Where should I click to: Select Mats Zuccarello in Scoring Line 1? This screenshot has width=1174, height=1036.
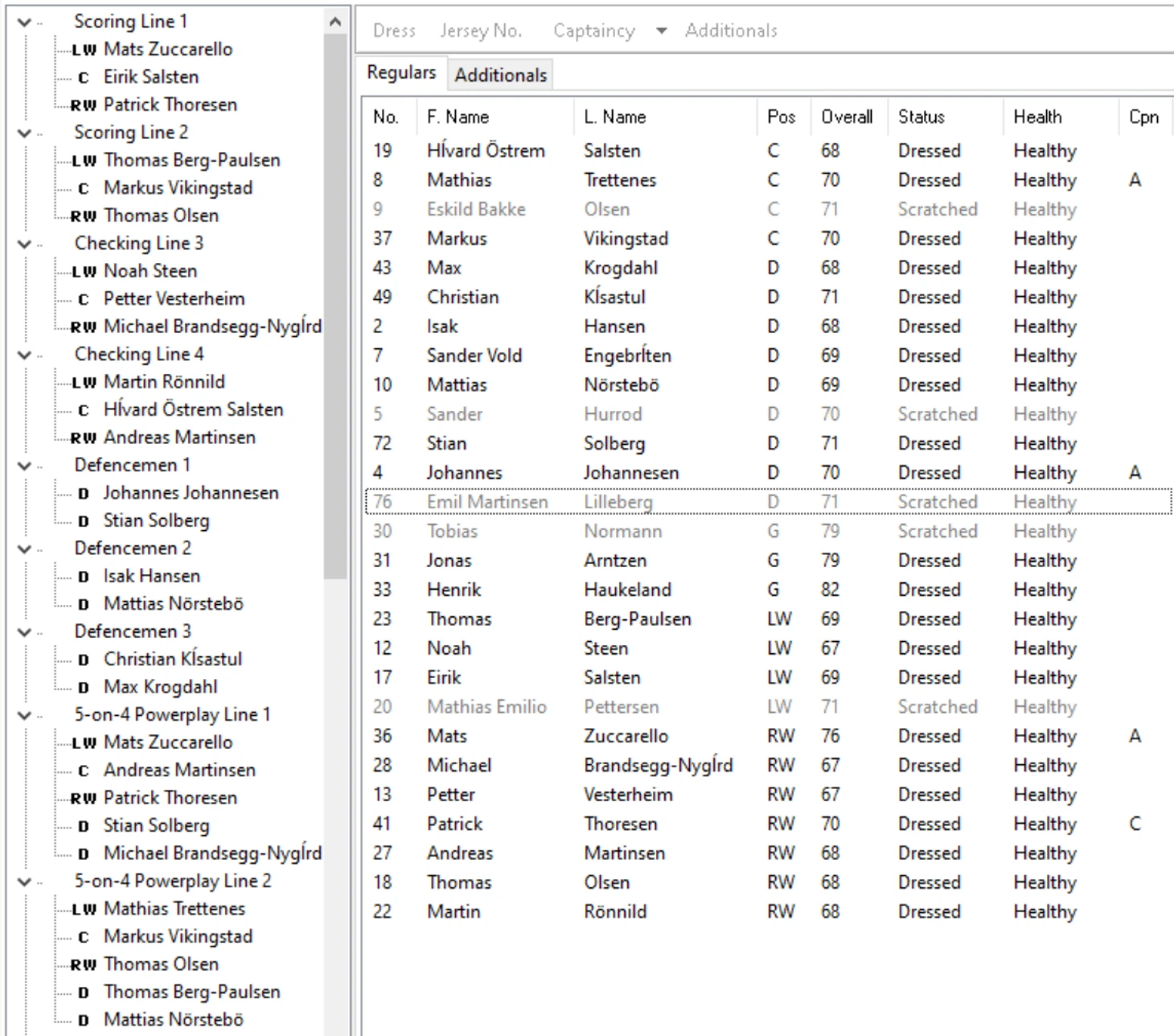pyautogui.click(x=168, y=50)
